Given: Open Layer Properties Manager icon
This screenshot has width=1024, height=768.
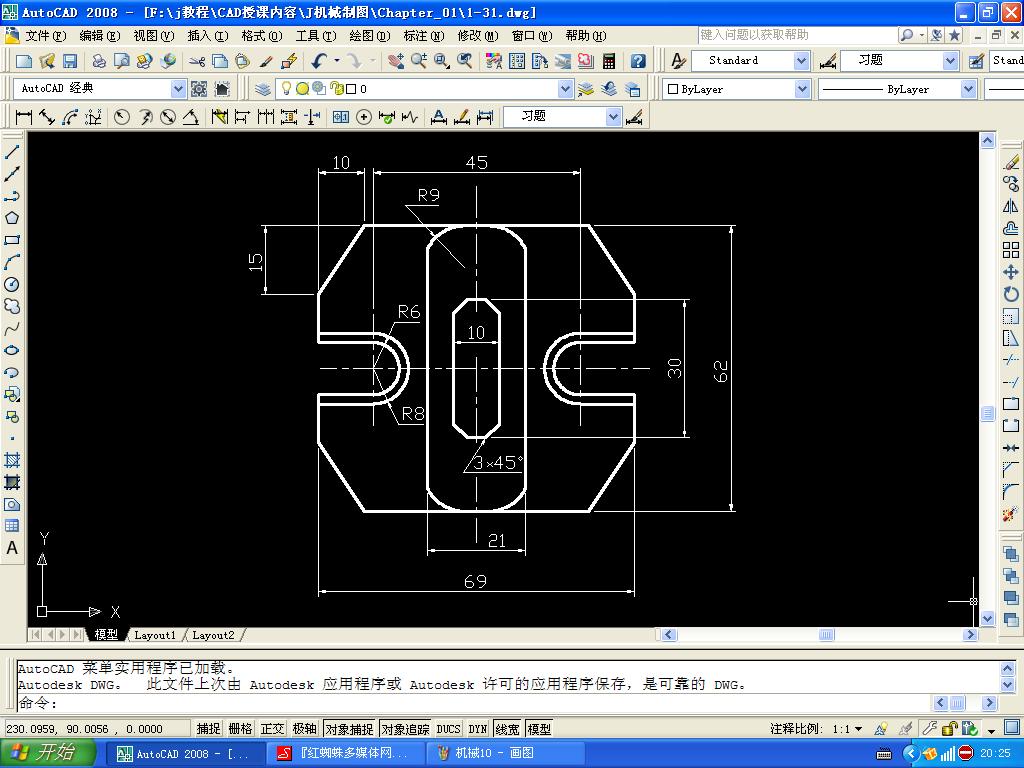Looking at the screenshot, I should pos(263,89).
